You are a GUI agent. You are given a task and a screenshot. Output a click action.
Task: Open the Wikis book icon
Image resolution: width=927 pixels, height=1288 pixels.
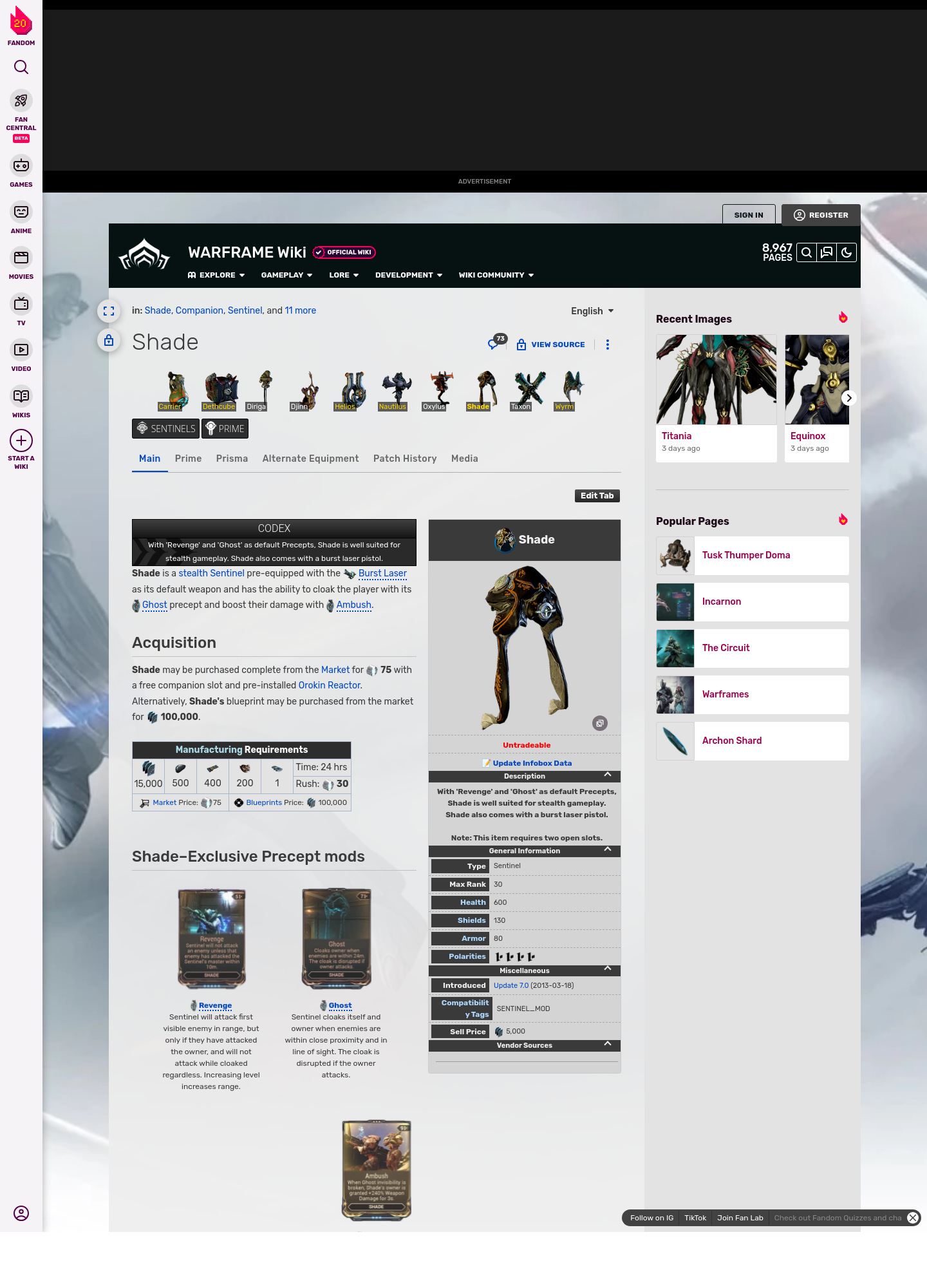click(21, 396)
